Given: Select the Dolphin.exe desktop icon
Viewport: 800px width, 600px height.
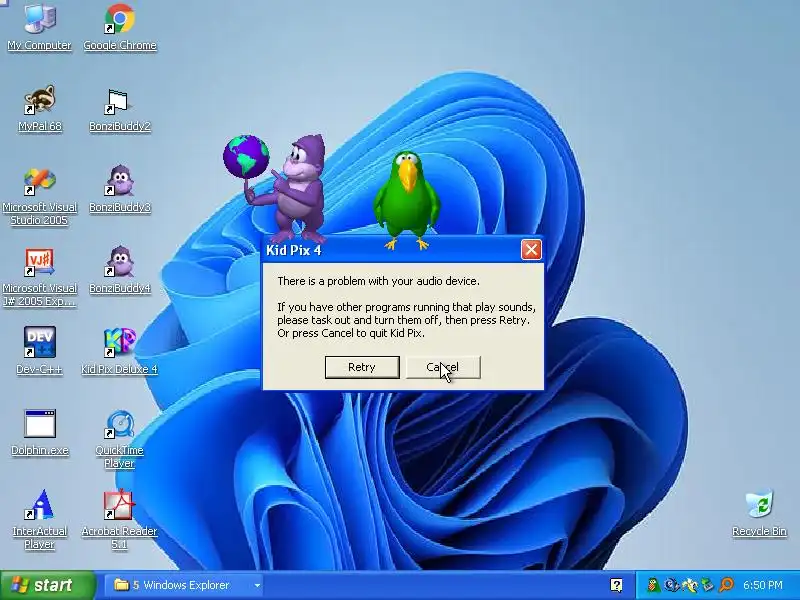Looking at the screenshot, I should coord(40,432).
